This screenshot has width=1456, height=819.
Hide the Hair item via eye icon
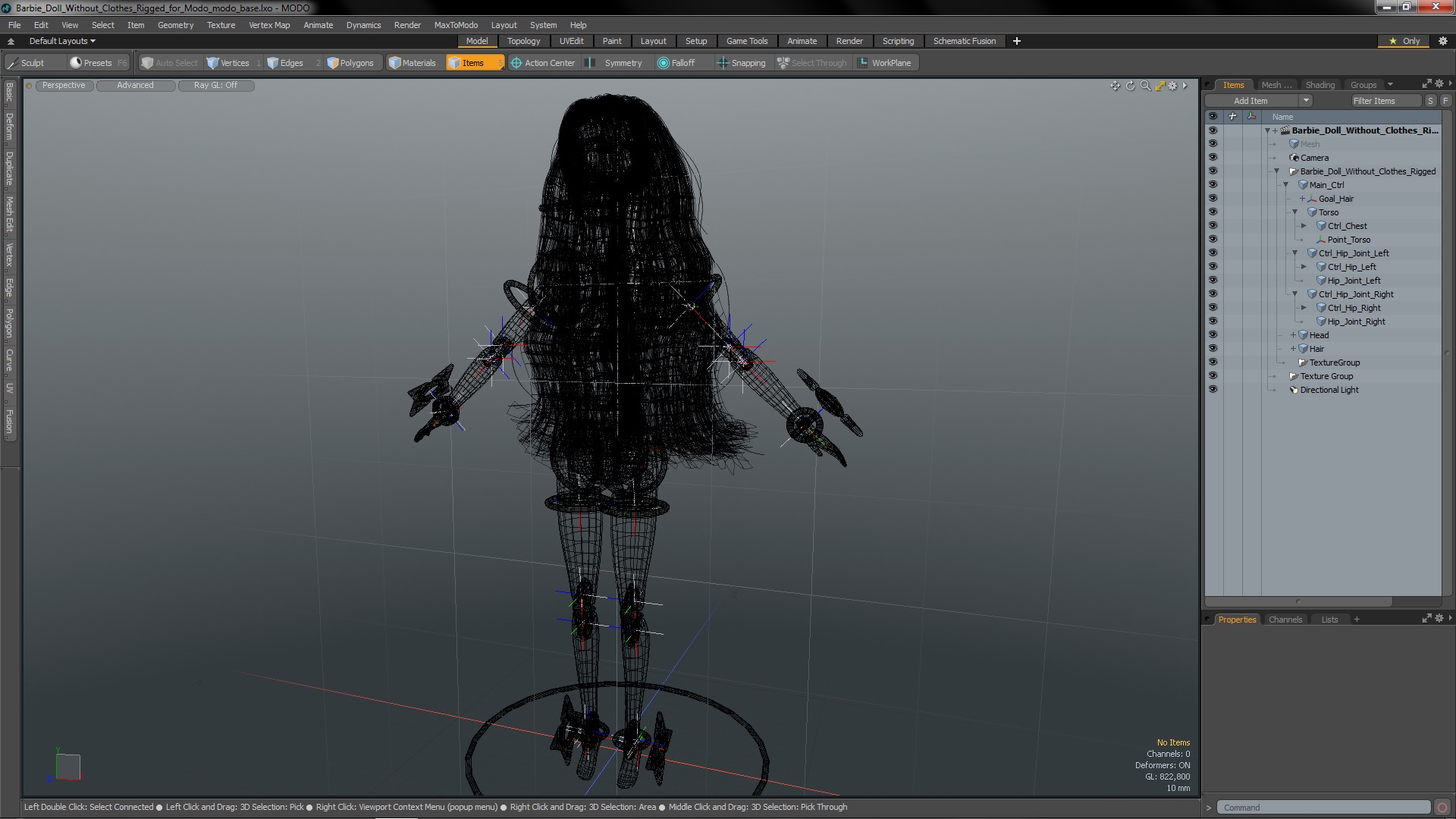click(1213, 349)
